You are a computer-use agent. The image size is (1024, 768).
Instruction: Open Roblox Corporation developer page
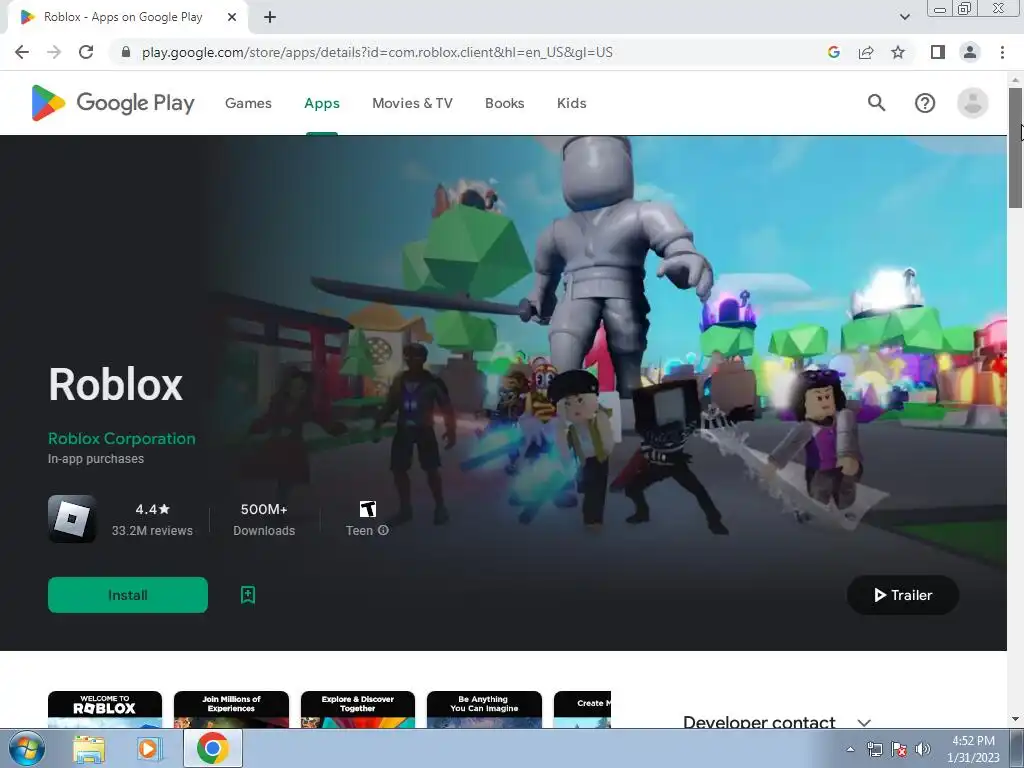(x=121, y=438)
